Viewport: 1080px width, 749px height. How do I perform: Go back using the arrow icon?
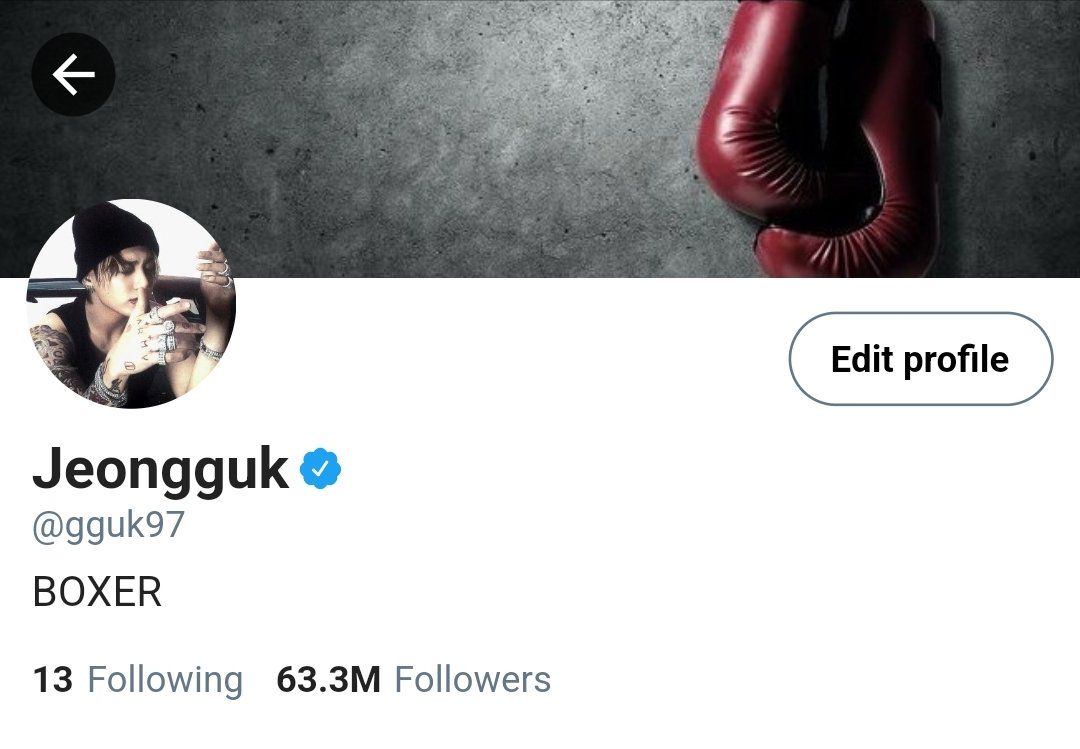pyautogui.click(x=73, y=74)
